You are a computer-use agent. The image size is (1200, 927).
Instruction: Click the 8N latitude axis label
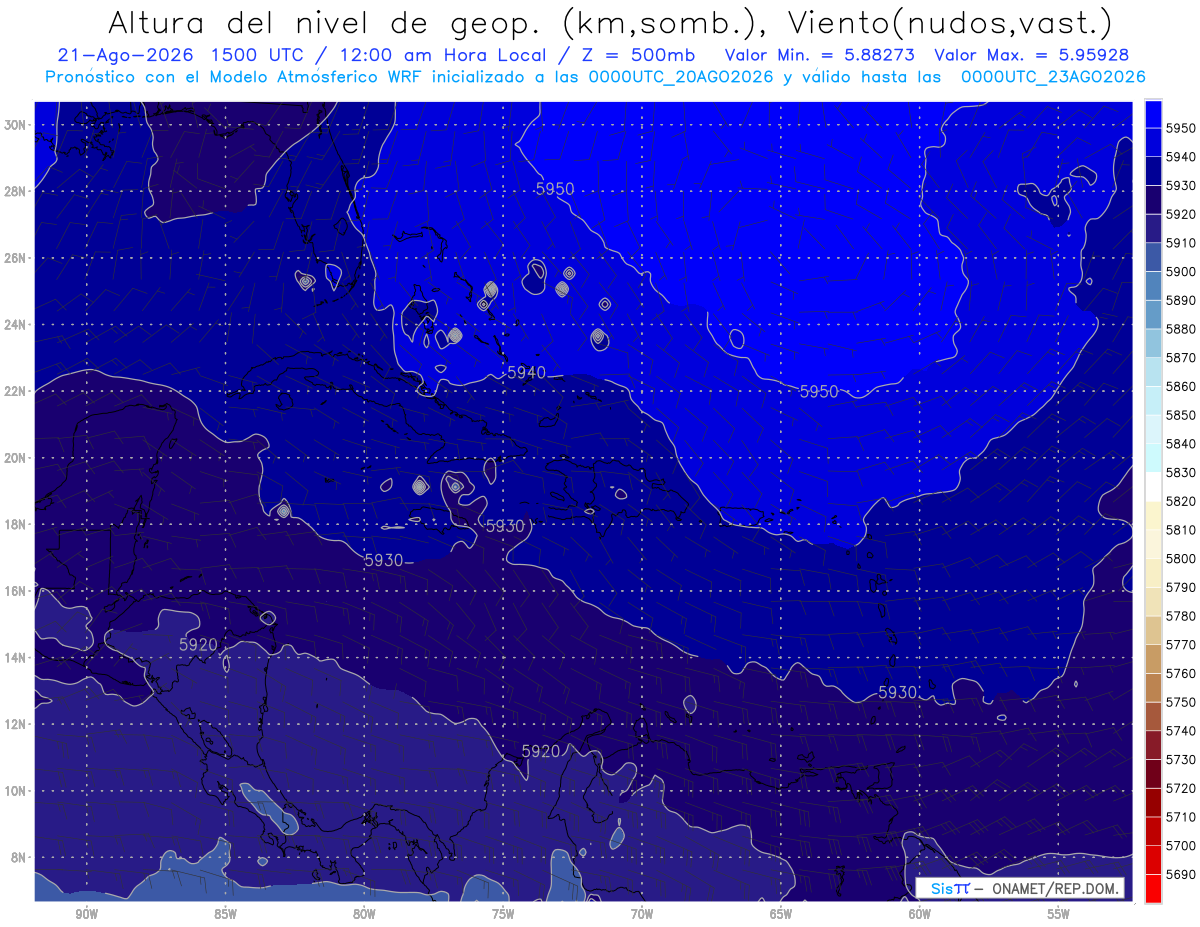19,857
